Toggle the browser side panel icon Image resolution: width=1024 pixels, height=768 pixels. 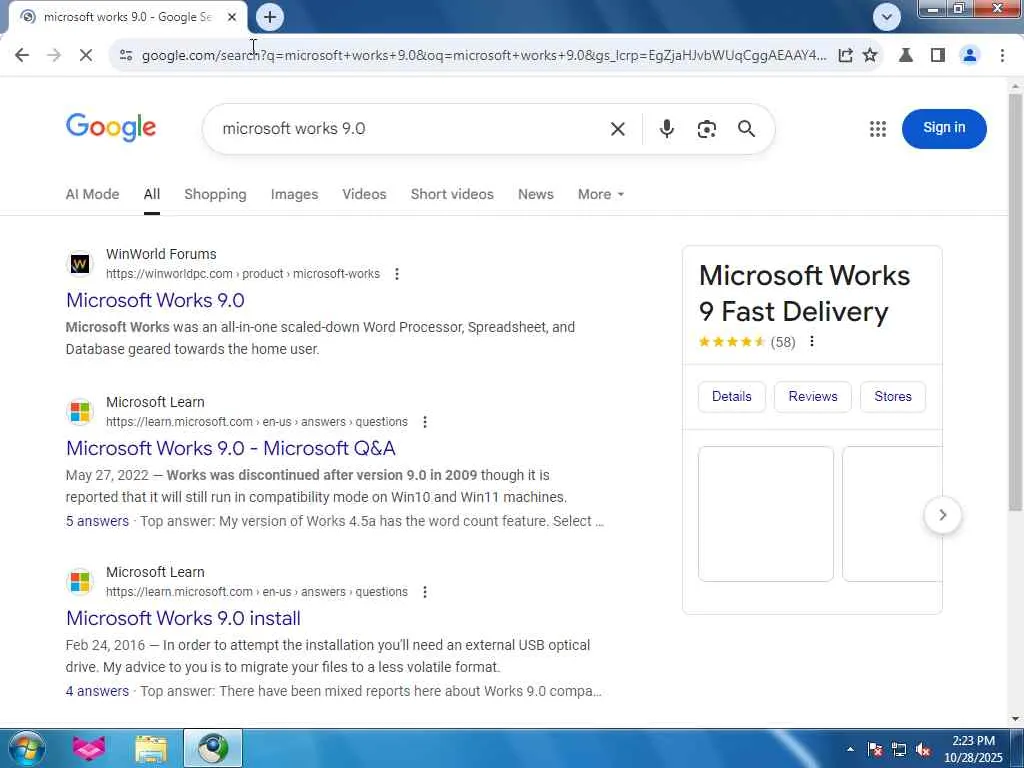938,56
